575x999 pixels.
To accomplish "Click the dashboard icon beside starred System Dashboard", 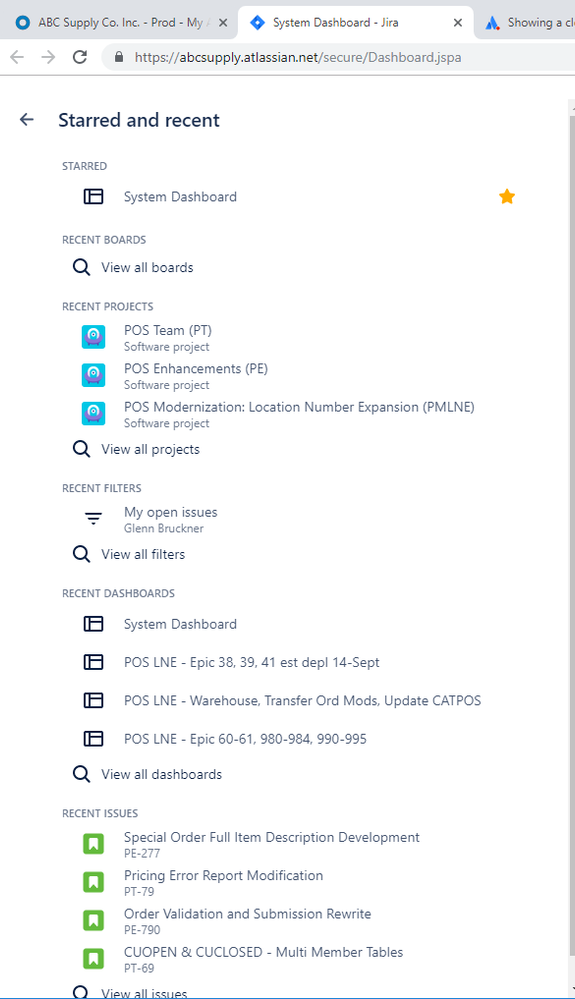I will 94,197.
